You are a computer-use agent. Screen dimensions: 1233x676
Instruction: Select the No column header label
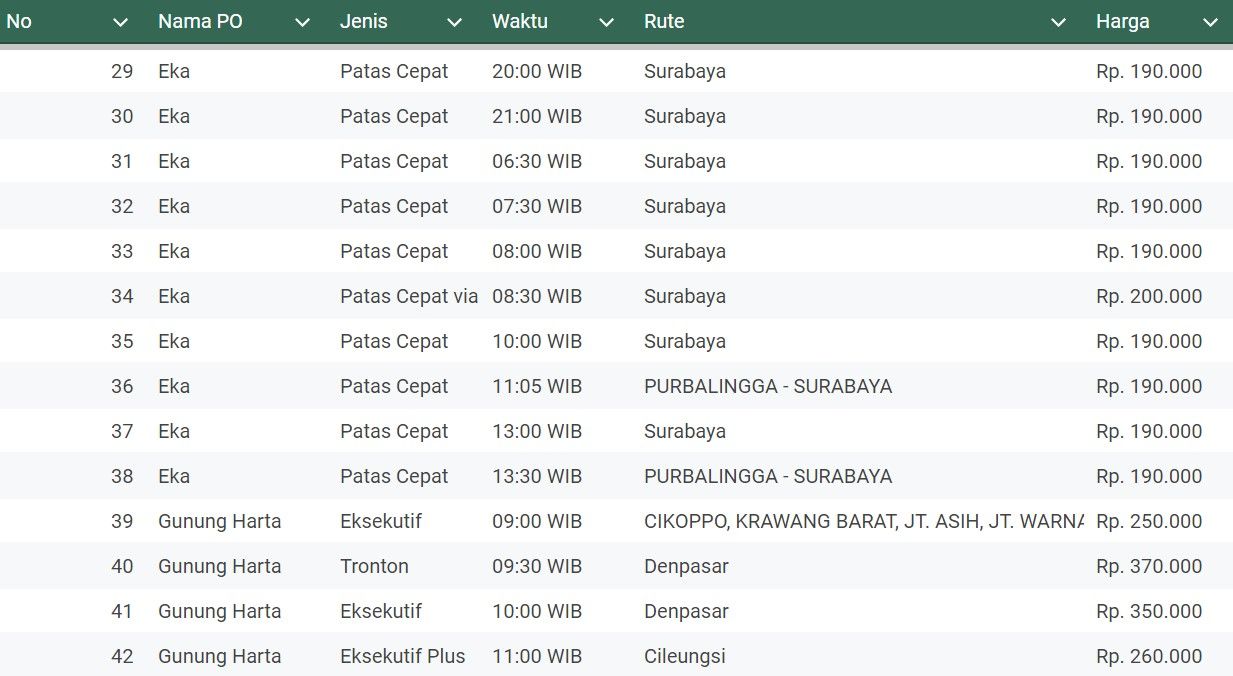[x=19, y=21]
